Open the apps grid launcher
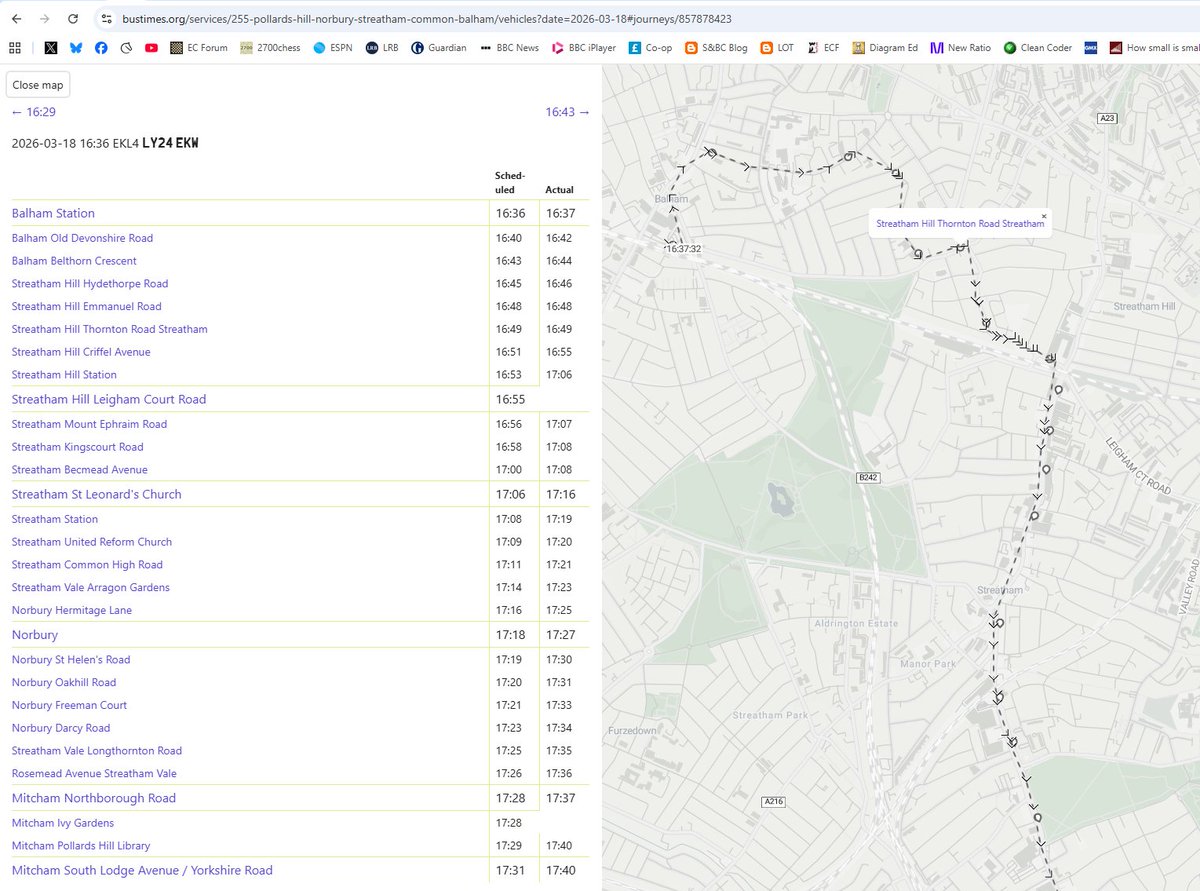 pyautogui.click(x=14, y=47)
